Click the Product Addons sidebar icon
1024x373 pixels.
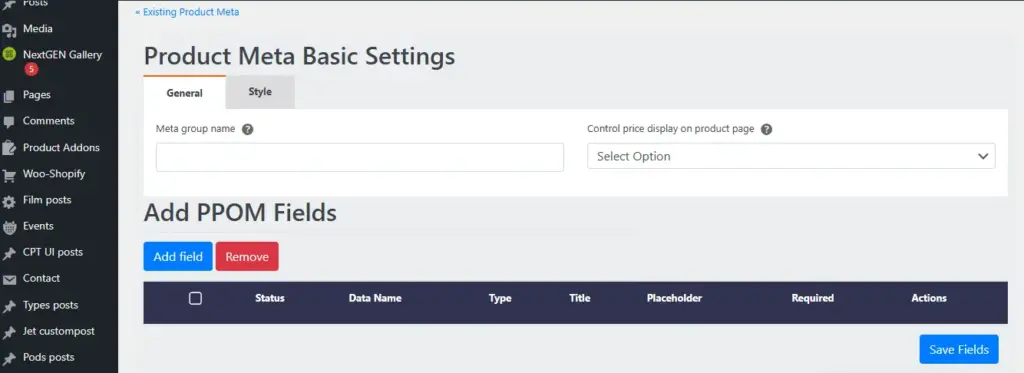8,148
